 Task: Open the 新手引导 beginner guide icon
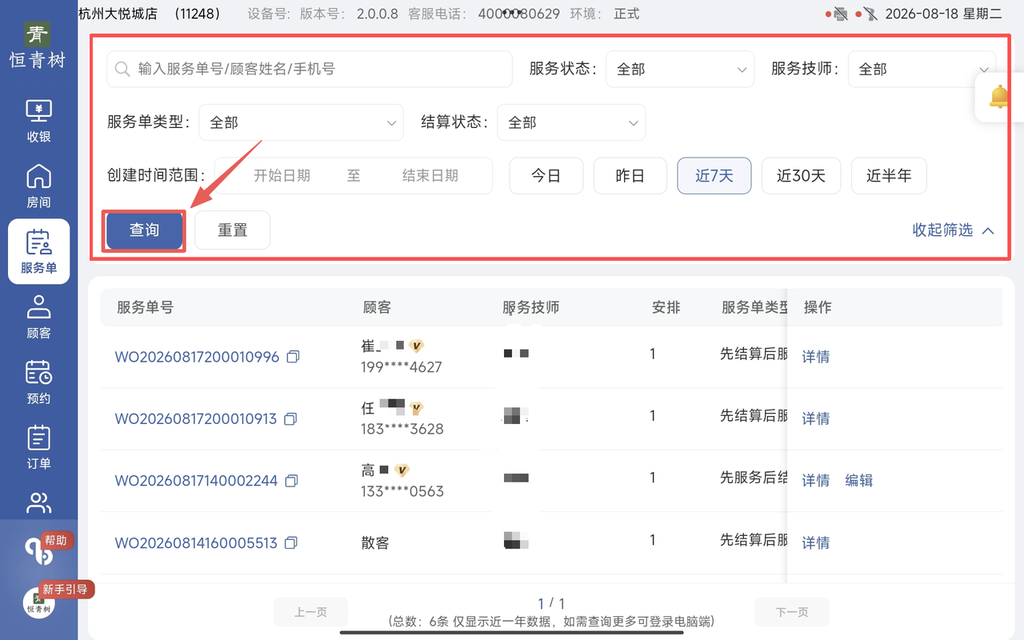(39, 601)
